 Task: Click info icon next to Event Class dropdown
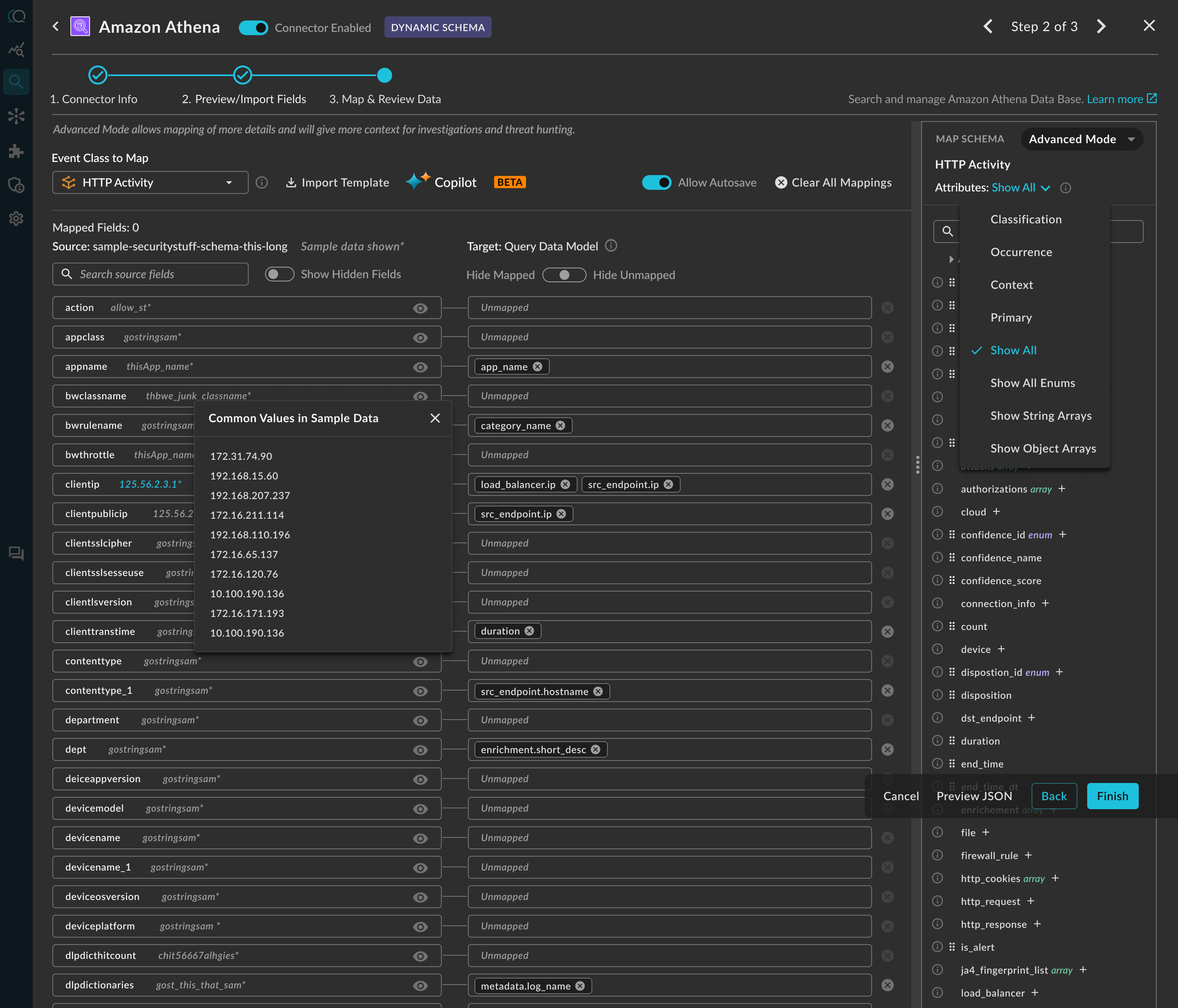(261, 182)
